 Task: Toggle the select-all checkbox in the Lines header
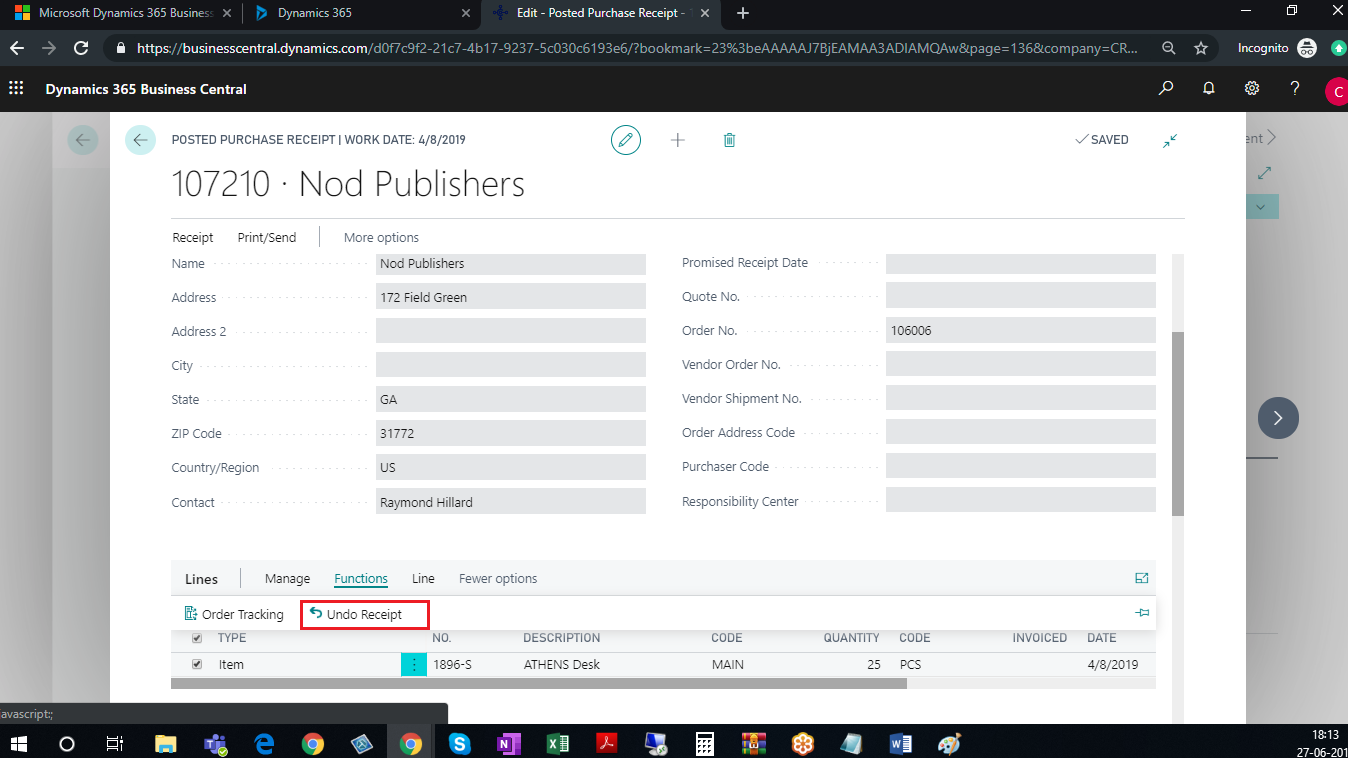[x=197, y=638]
